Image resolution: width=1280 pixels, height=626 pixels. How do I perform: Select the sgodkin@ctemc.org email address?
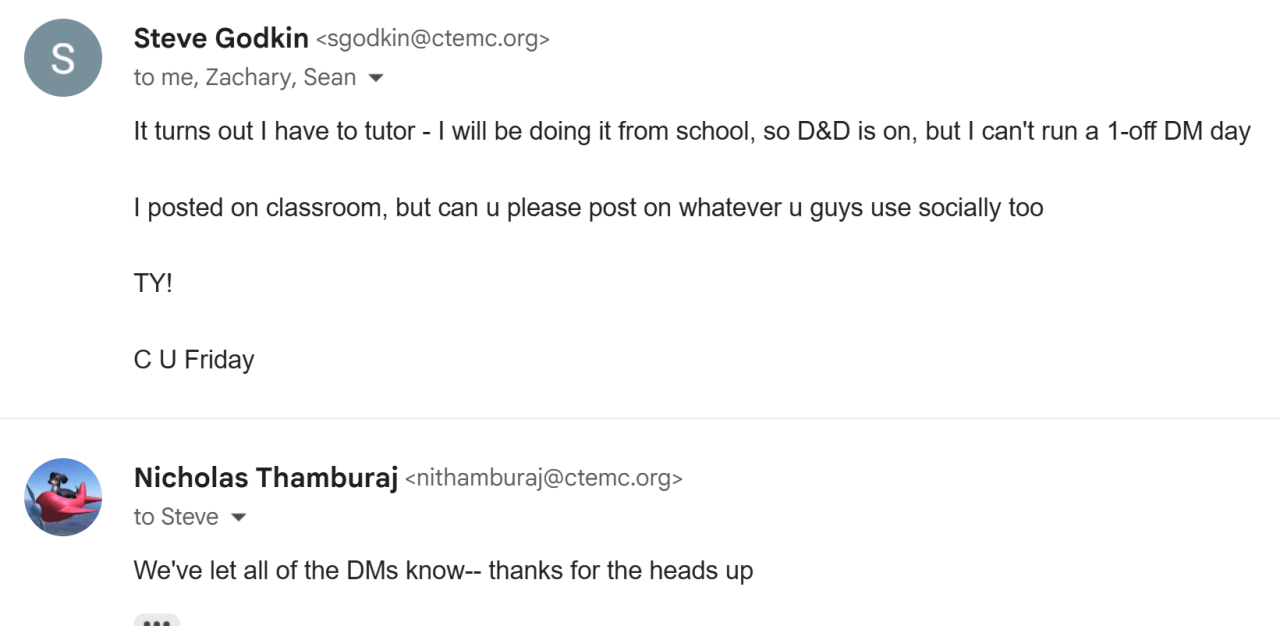(433, 40)
